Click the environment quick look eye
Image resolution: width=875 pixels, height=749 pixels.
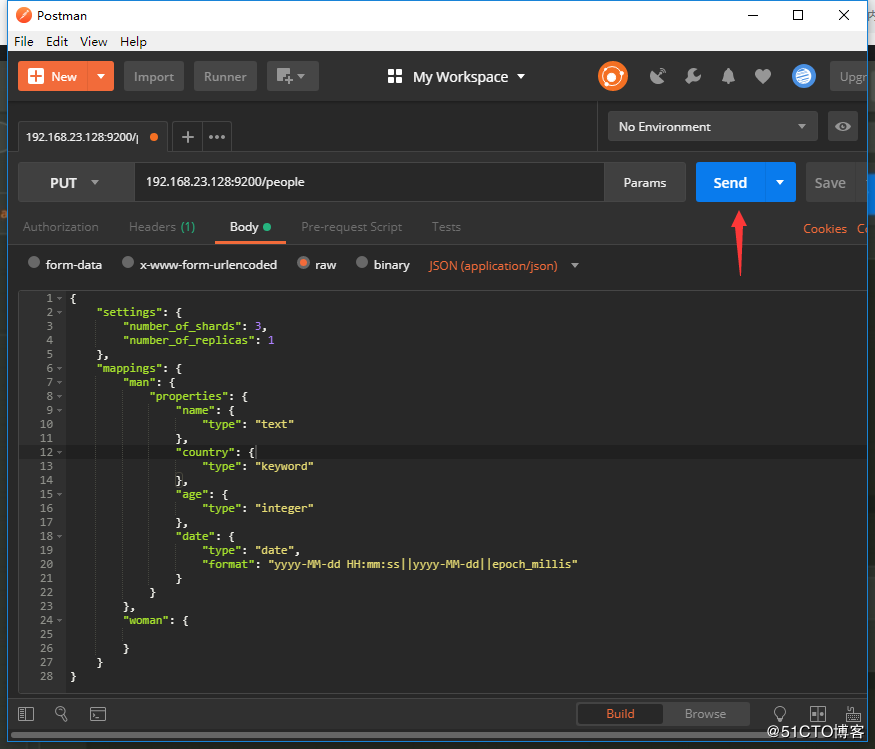pyautogui.click(x=843, y=127)
